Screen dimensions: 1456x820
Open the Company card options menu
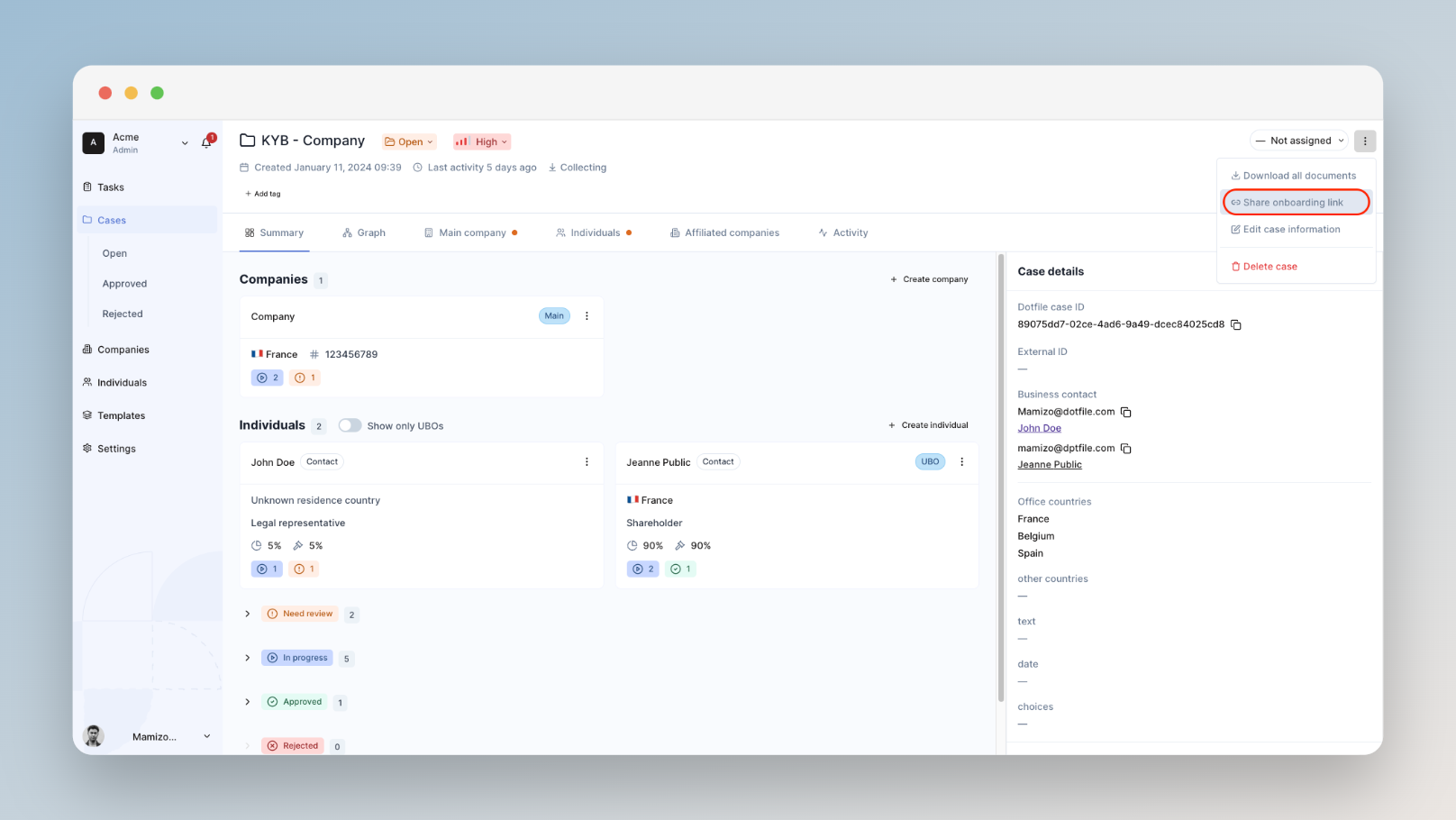tap(587, 315)
